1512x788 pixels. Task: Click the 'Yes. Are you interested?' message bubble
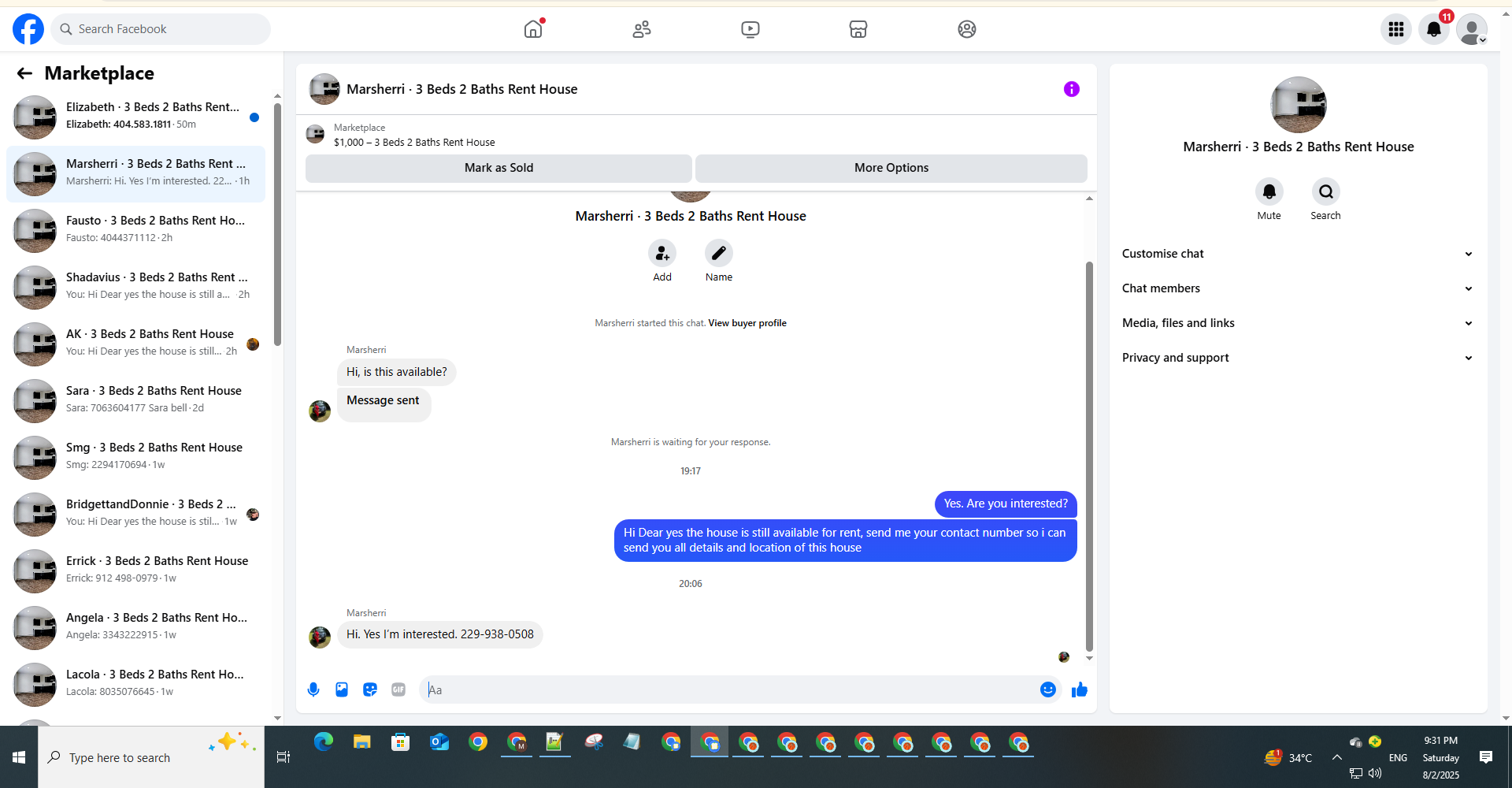pyautogui.click(x=1006, y=504)
